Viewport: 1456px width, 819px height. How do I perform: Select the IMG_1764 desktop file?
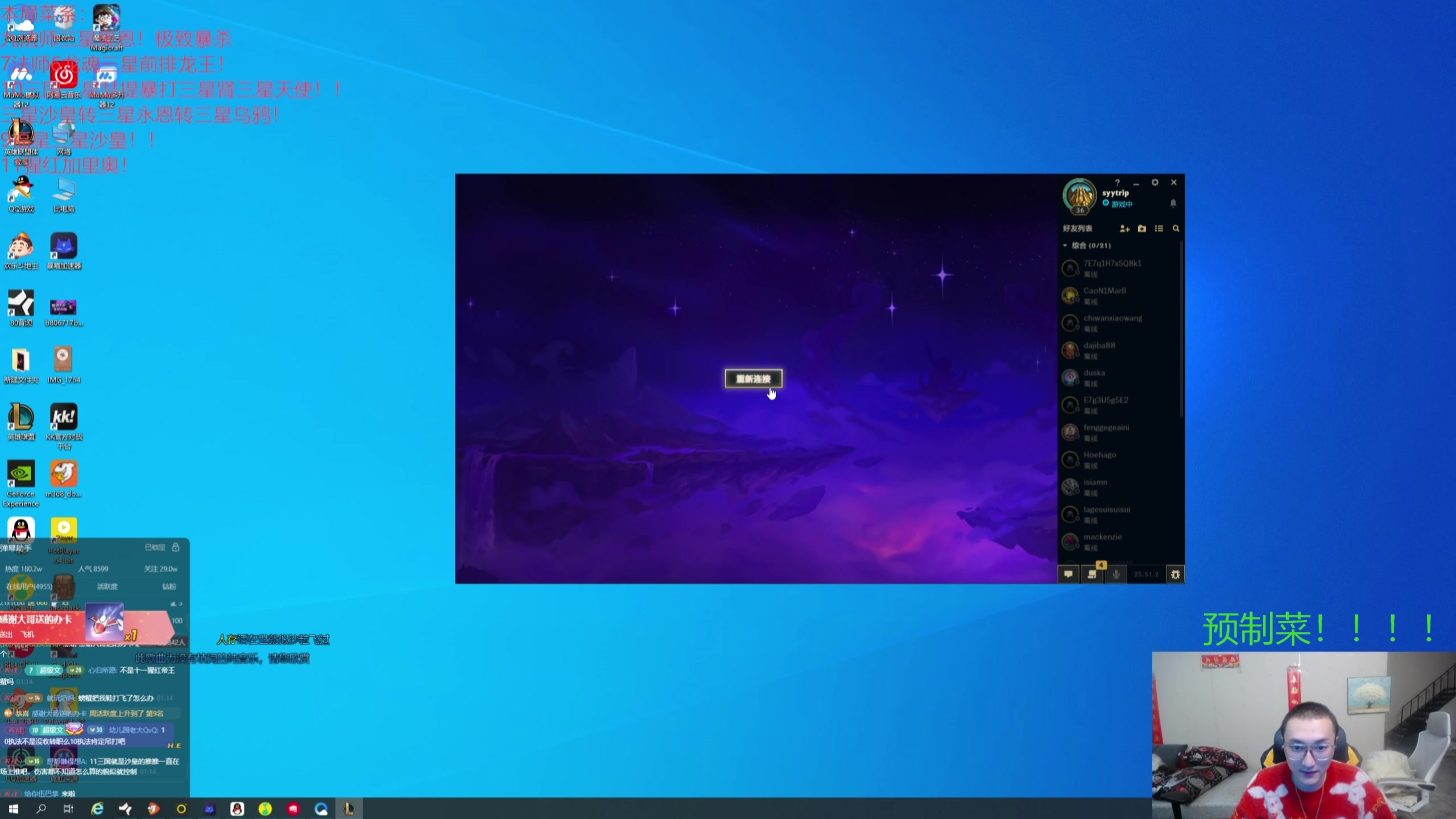pos(64,365)
